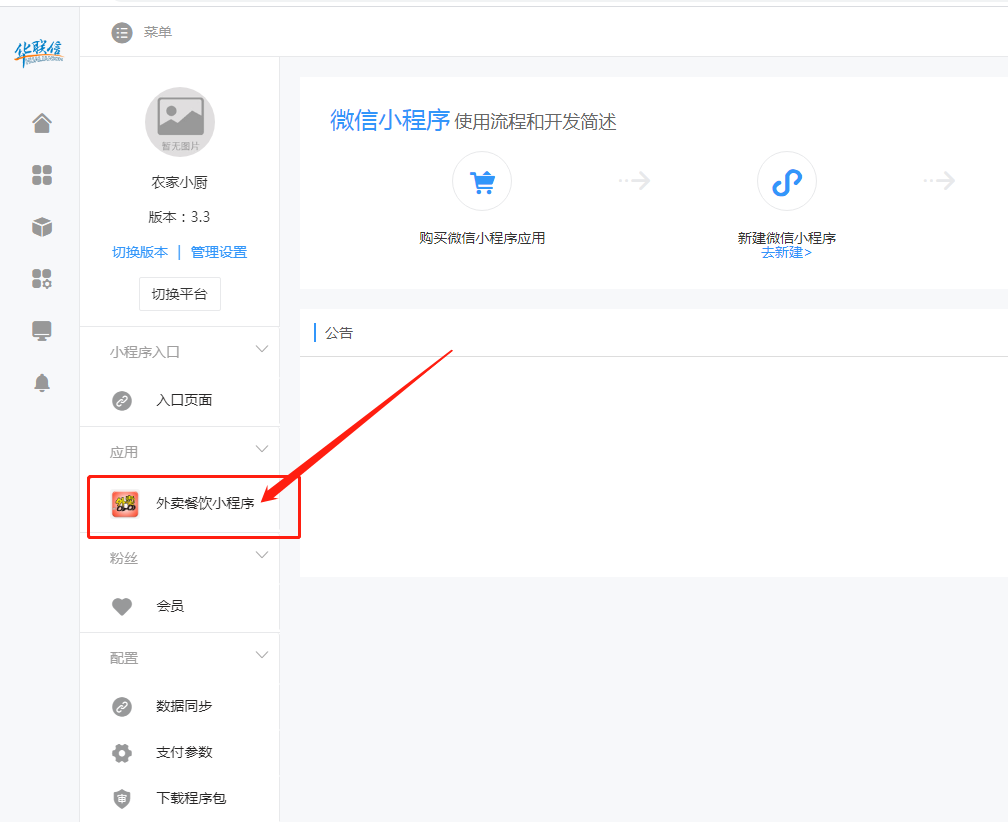
Task: Click the 小程序入口 section header
Action: click(145, 352)
